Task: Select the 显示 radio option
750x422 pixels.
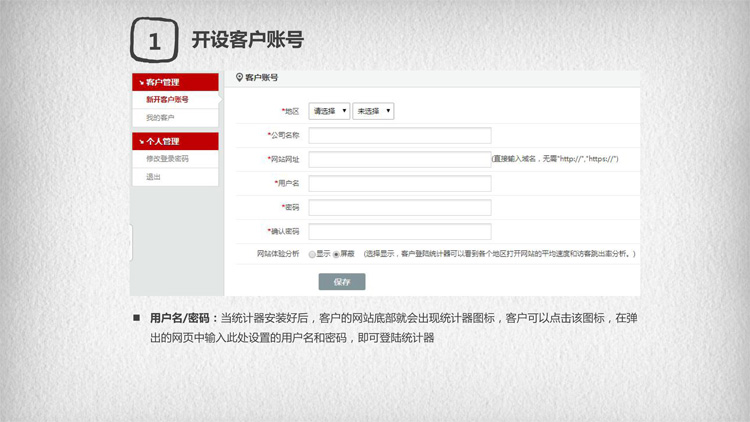Action: tap(313, 254)
